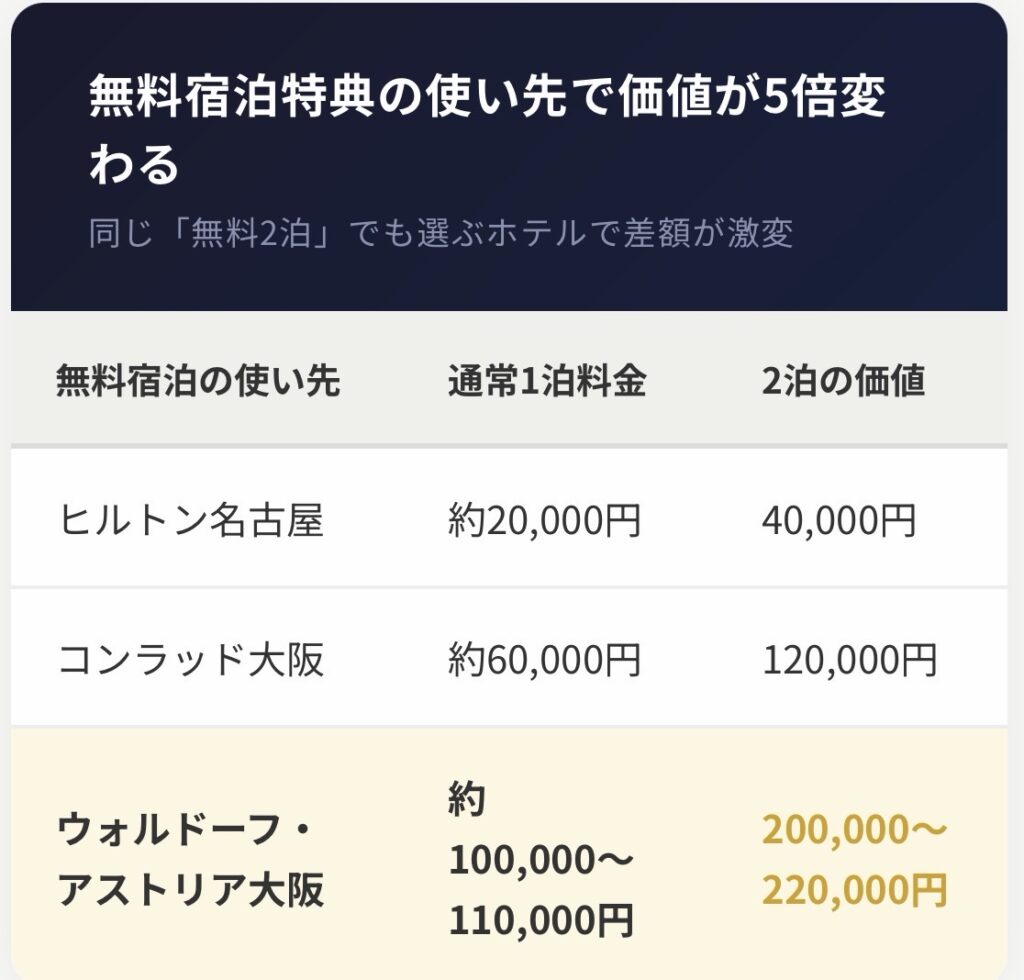
Task: Click the gold 200,000〜 value text
Action: (x=855, y=829)
